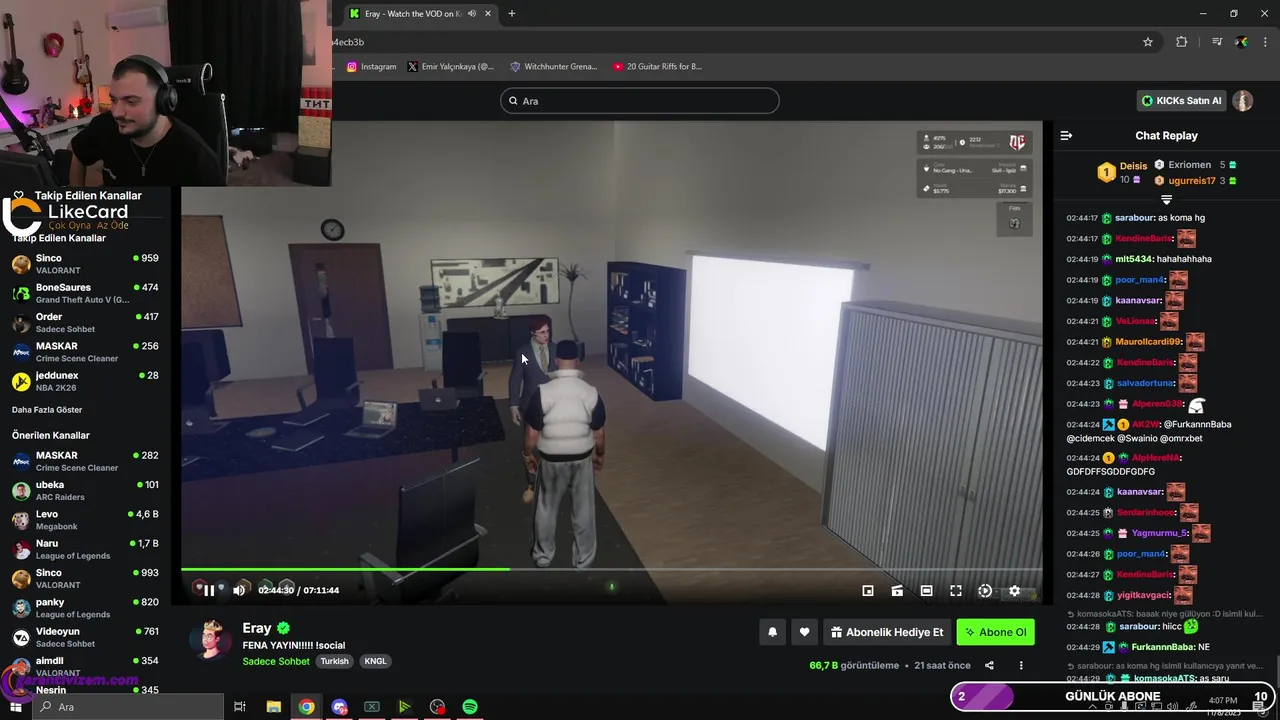Open Instagram bookmark

[x=371, y=67]
